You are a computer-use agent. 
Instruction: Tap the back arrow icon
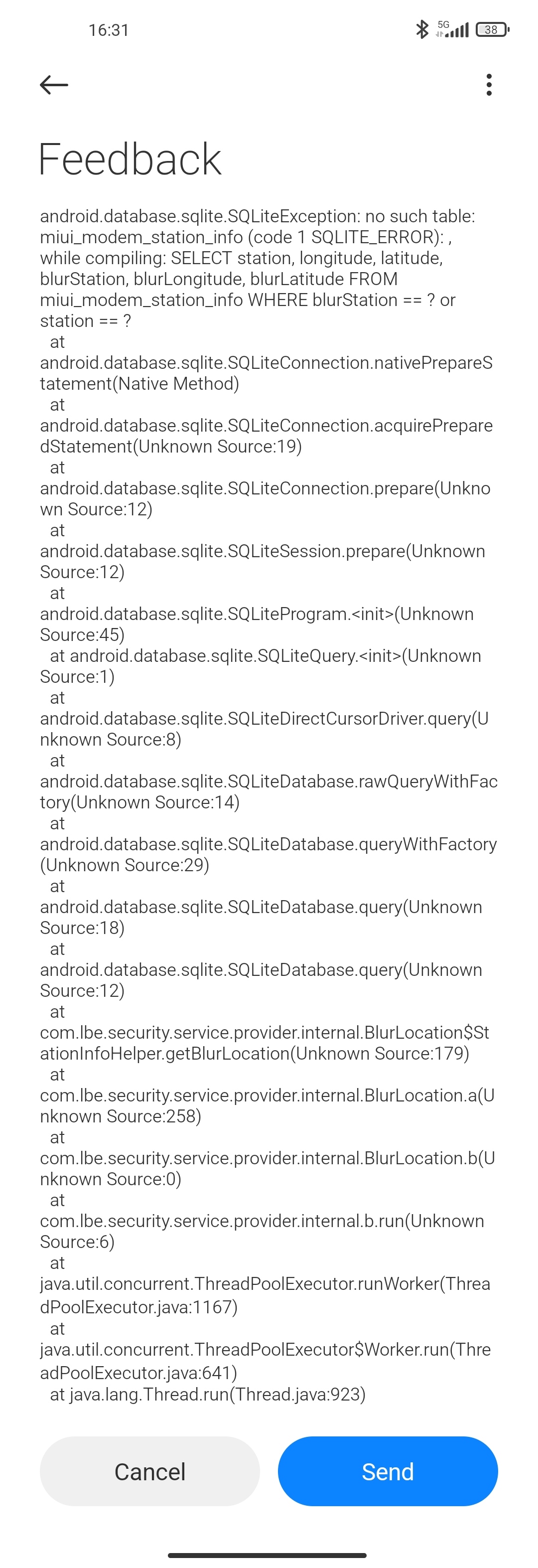pyautogui.click(x=54, y=85)
